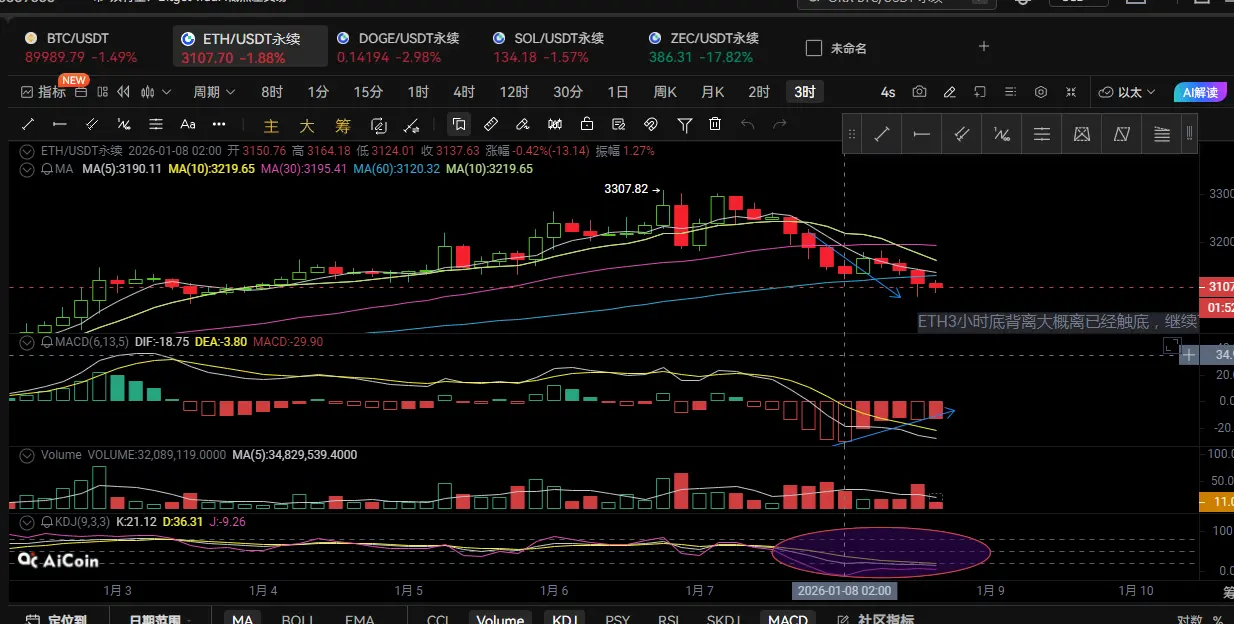Select the horizontal ray drawing tool
This screenshot has height=624, width=1234.
pos(60,125)
